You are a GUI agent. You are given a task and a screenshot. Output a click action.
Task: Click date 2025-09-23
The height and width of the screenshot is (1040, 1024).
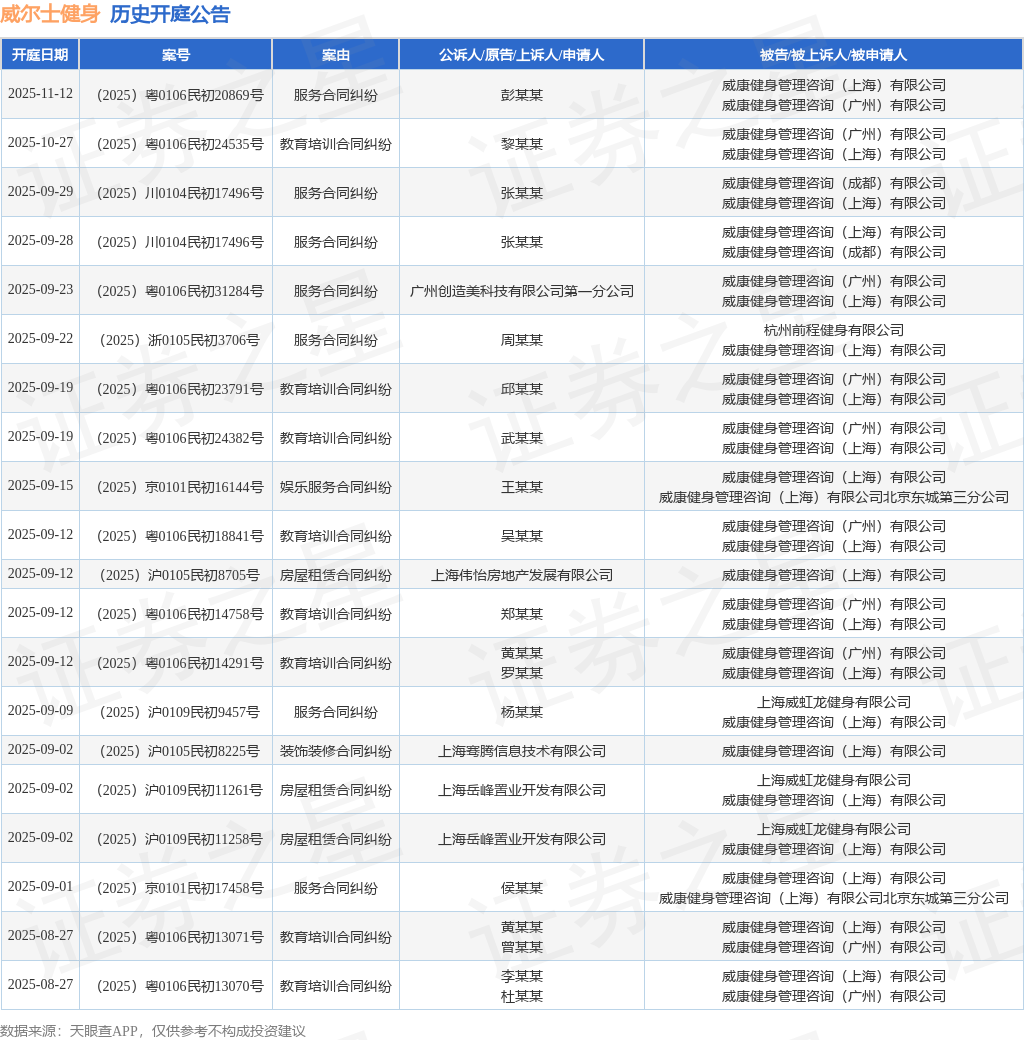point(40,289)
